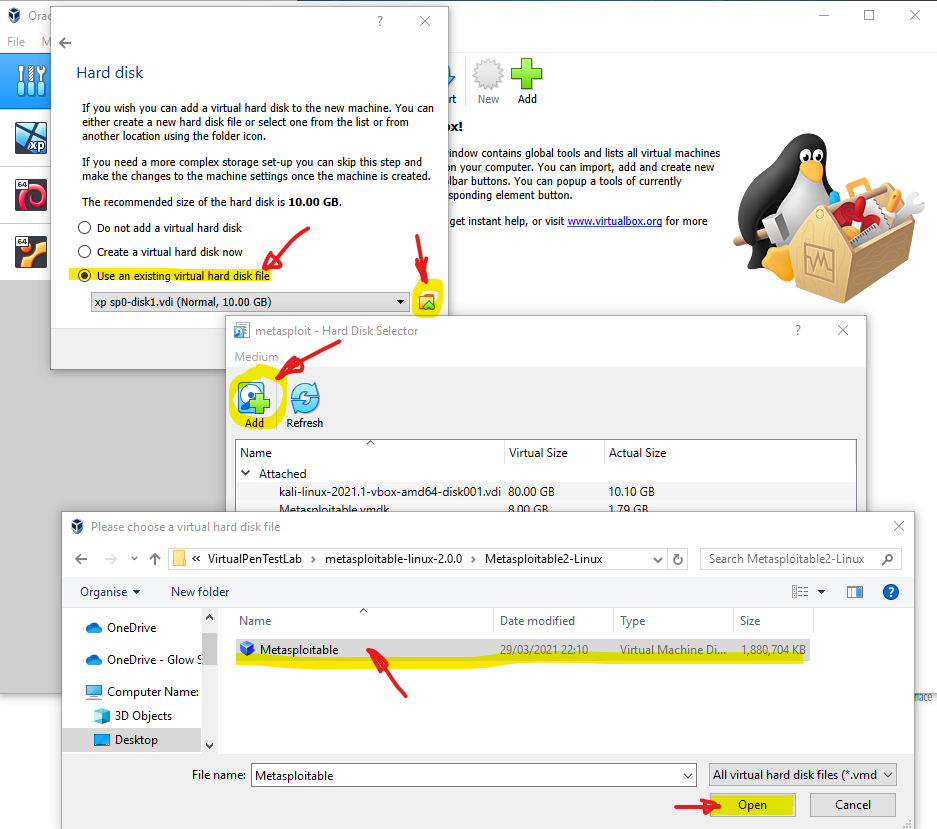Click the green Add toolbar icon in VirtualBox Manager
The height and width of the screenshot is (829, 937).
pyautogui.click(x=526, y=82)
